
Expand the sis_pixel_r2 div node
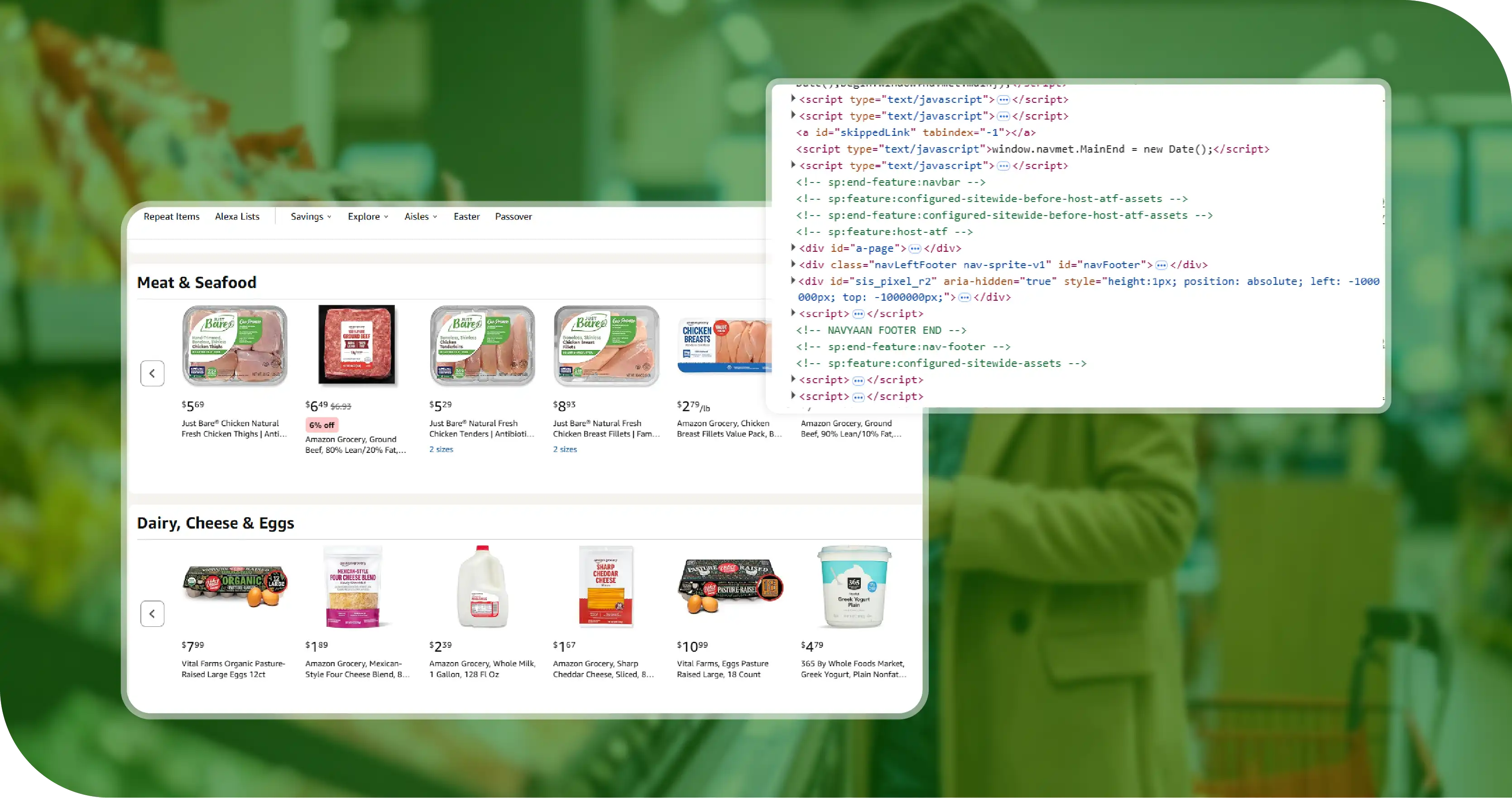(x=793, y=281)
